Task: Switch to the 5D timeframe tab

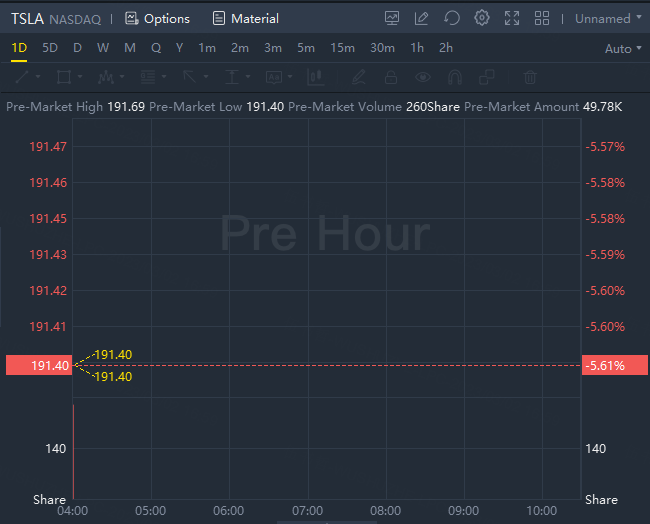Action: [50, 48]
